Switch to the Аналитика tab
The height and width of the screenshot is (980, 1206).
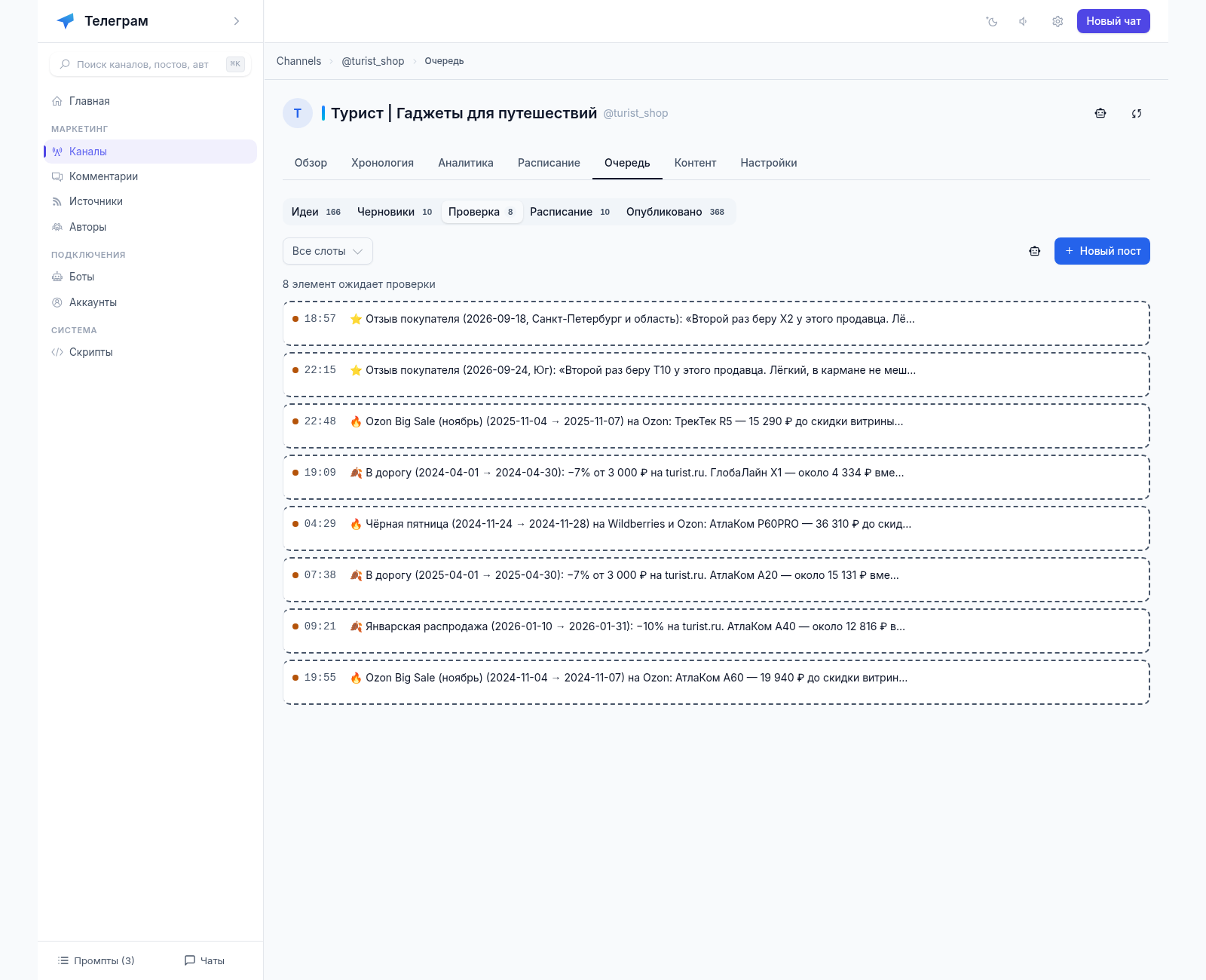pos(466,163)
